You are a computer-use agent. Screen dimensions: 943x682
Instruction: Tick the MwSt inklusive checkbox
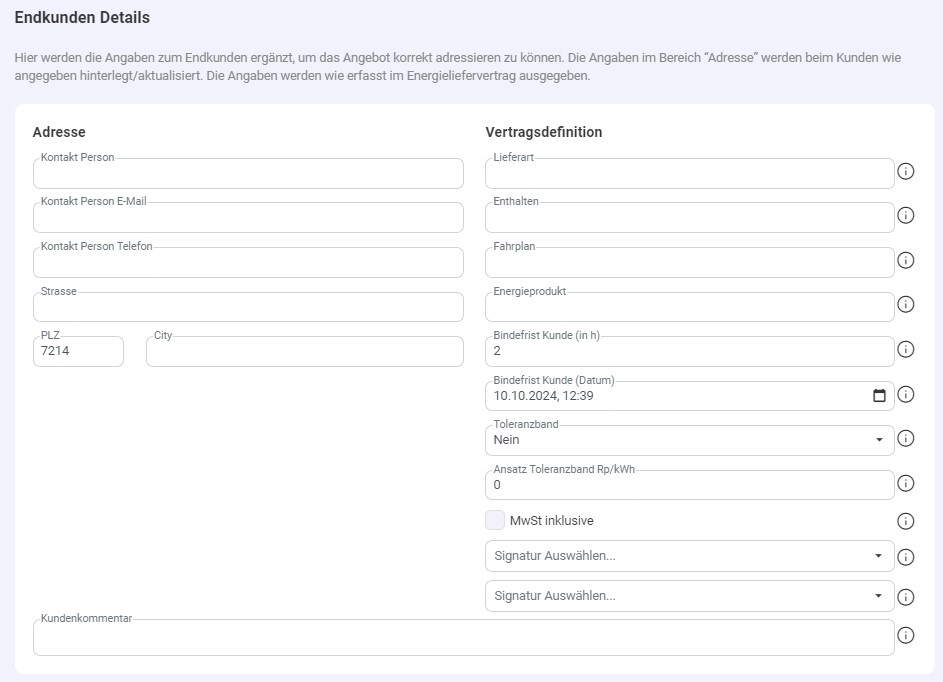pos(495,520)
